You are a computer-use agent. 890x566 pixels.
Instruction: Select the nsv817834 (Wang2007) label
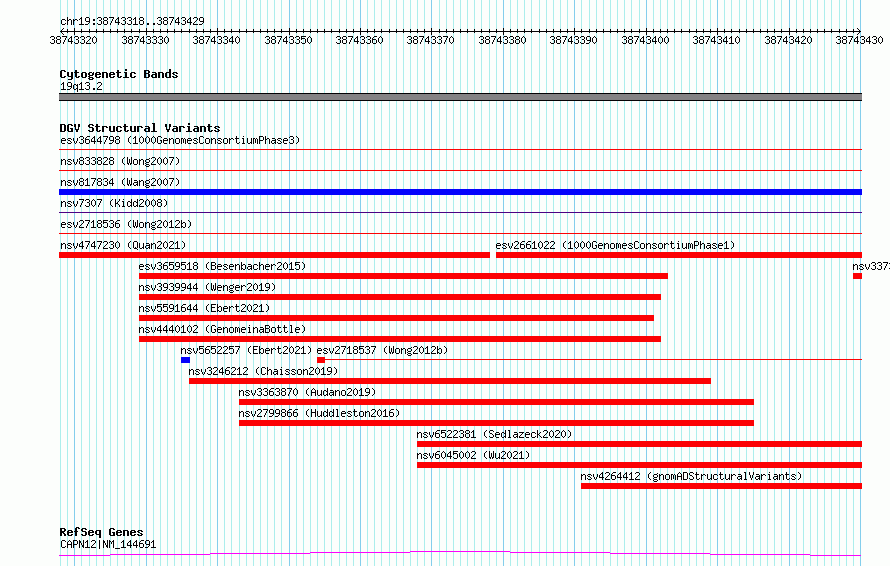(x=120, y=182)
